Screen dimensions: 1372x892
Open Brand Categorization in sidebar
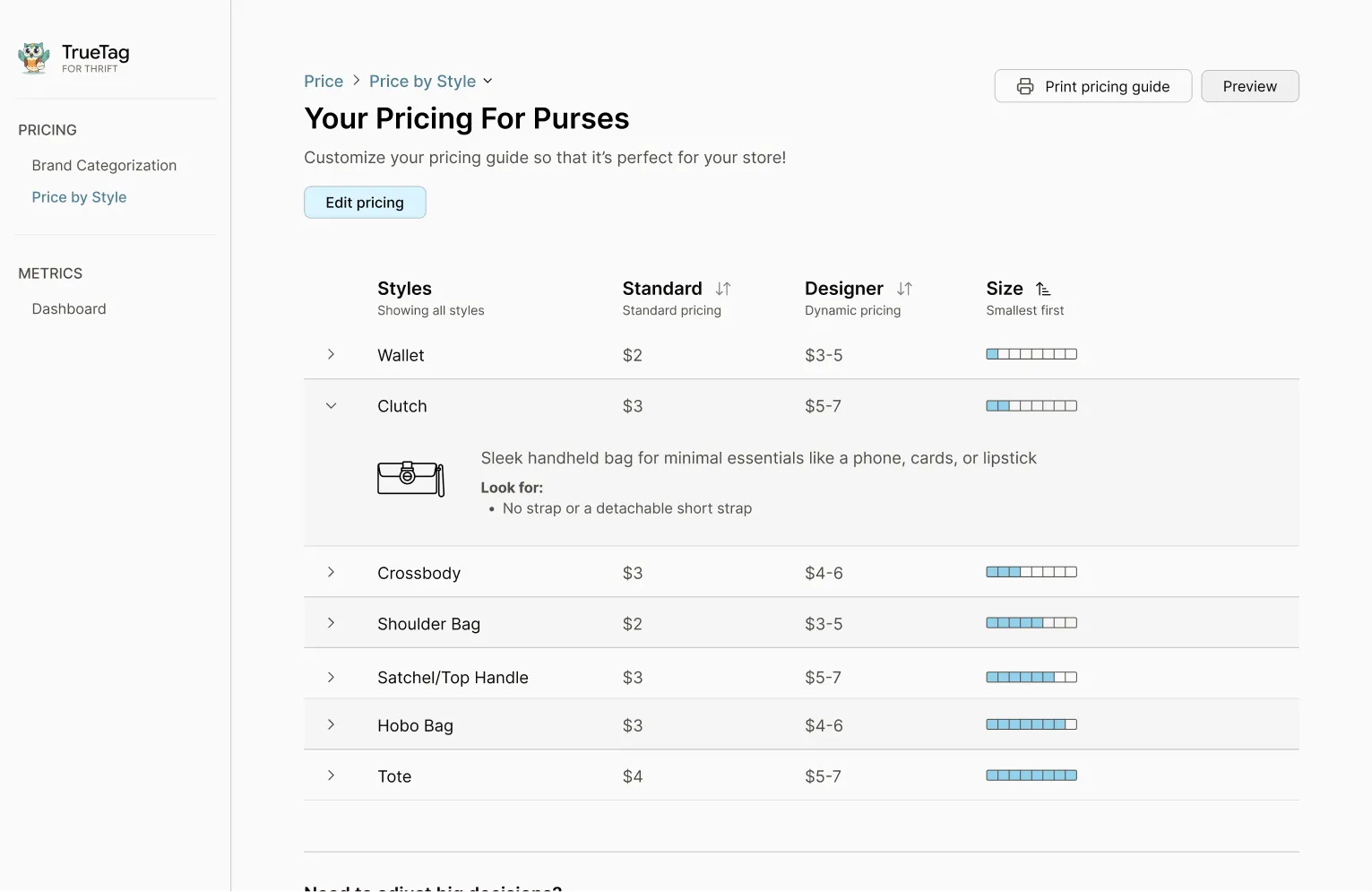tap(104, 166)
